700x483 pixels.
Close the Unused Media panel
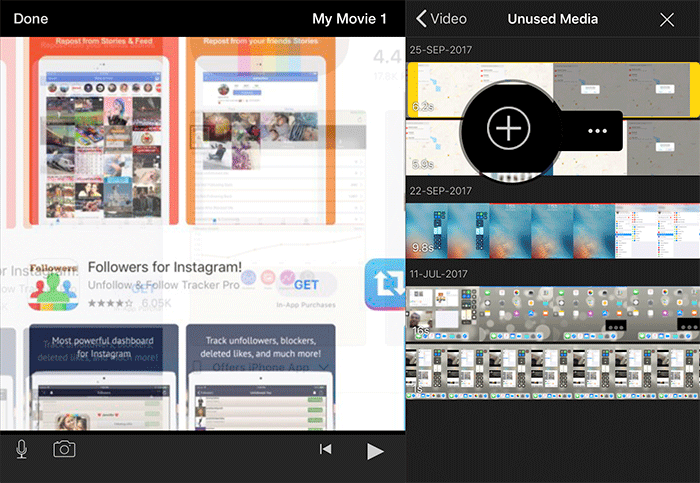667,19
